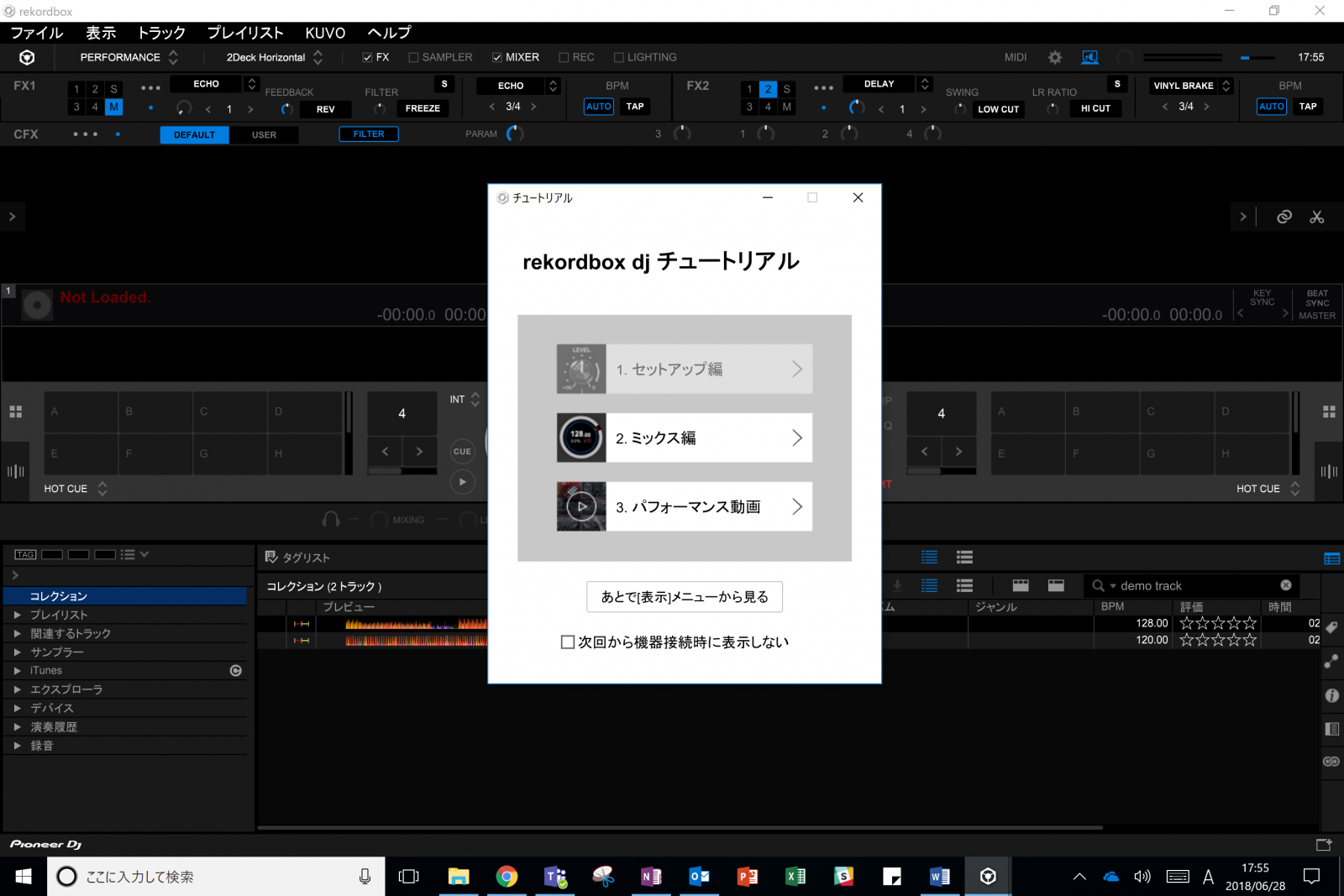Open the right deck pad grid icon

1329,411
